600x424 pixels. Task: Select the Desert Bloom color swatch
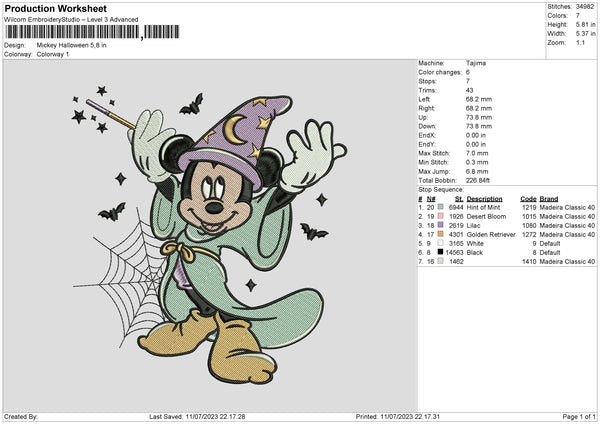pyautogui.click(x=439, y=216)
